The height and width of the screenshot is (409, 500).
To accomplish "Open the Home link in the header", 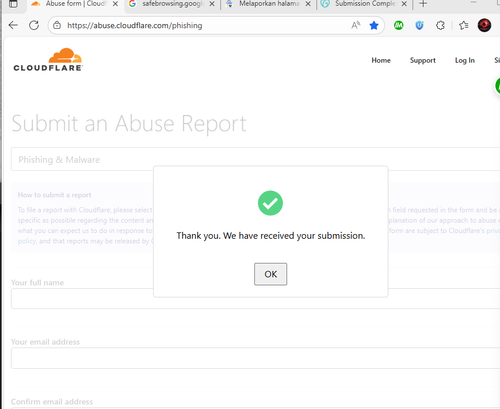I will click(x=381, y=60).
